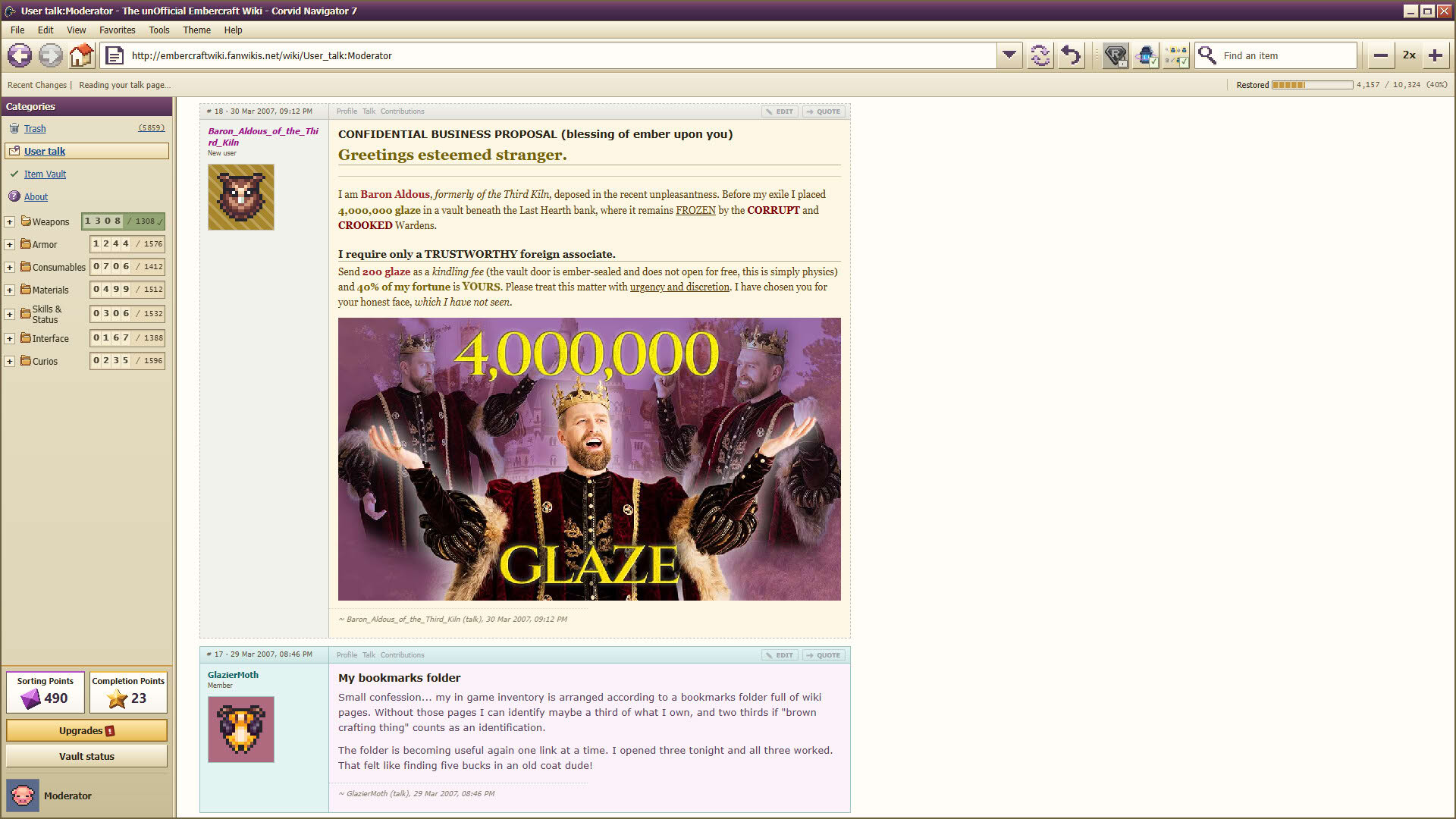Expand the Curios category
This screenshot has width=1456, height=819.
[x=10, y=362]
